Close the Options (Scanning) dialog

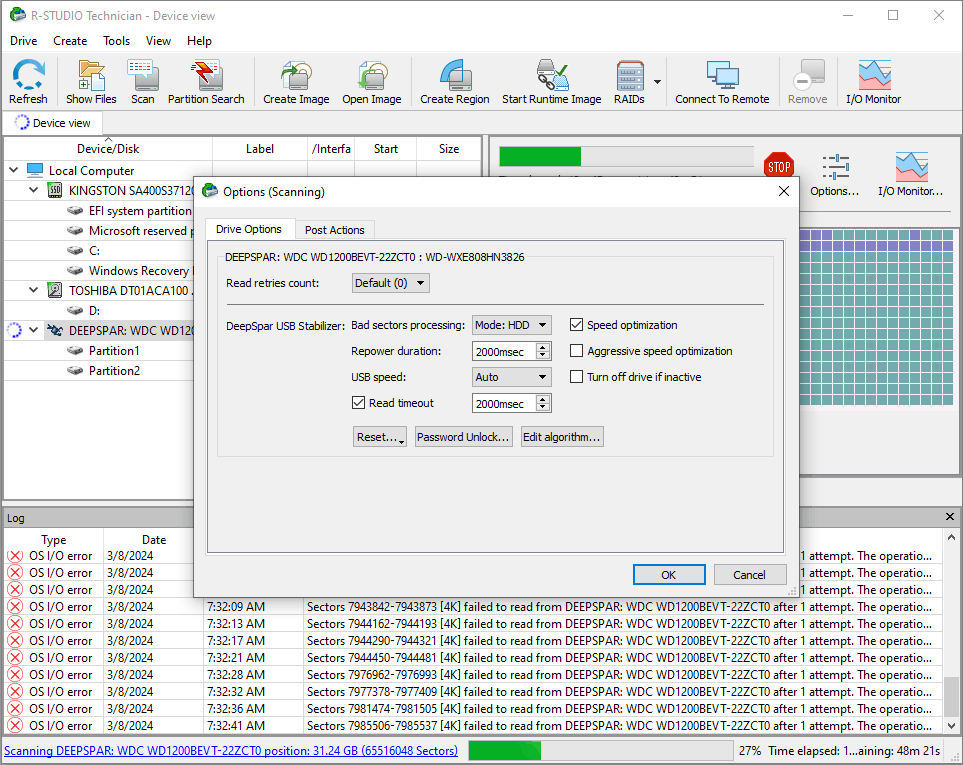click(x=784, y=192)
